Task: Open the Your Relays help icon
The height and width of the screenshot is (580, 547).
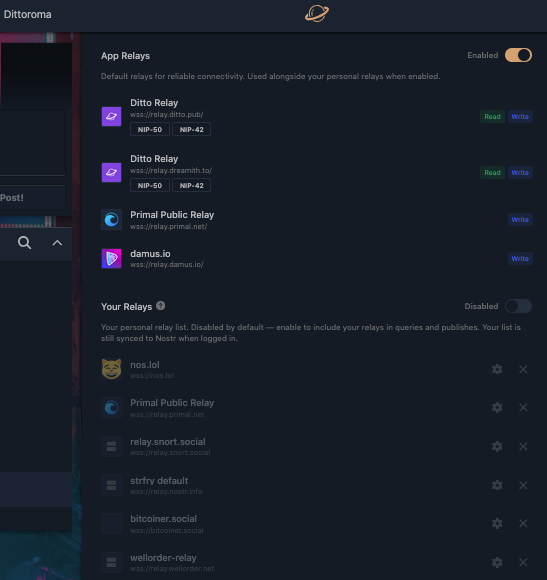Action: click(161, 306)
